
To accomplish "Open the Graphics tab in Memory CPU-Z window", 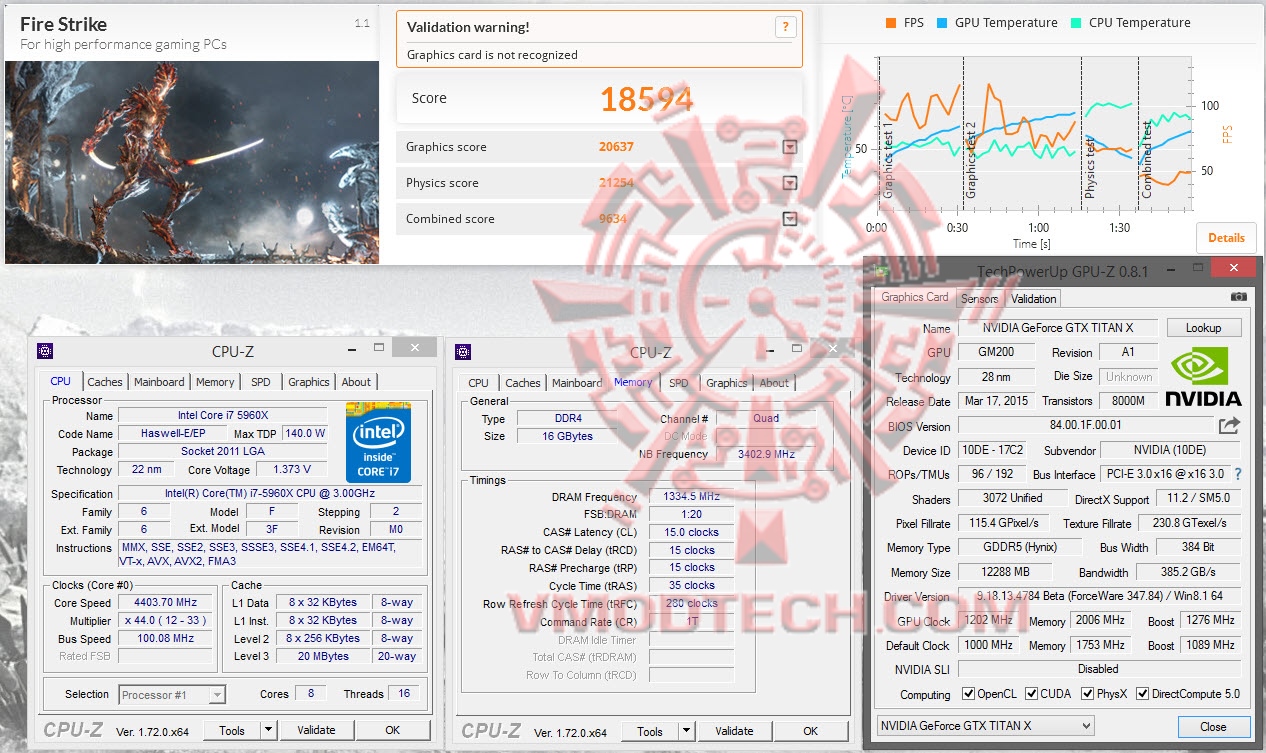I will (x=726, y=383).
